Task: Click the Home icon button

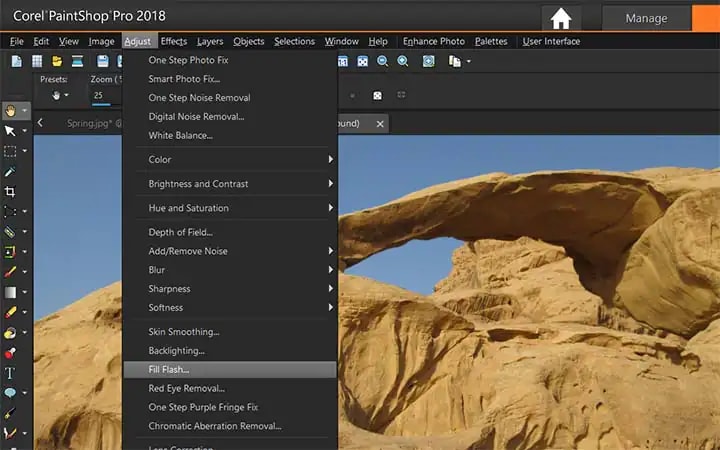Action: point(561,19)
